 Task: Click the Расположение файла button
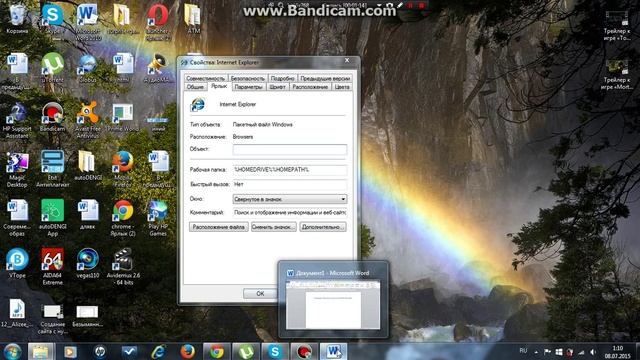pyautogui.click(x=219, y=227)
